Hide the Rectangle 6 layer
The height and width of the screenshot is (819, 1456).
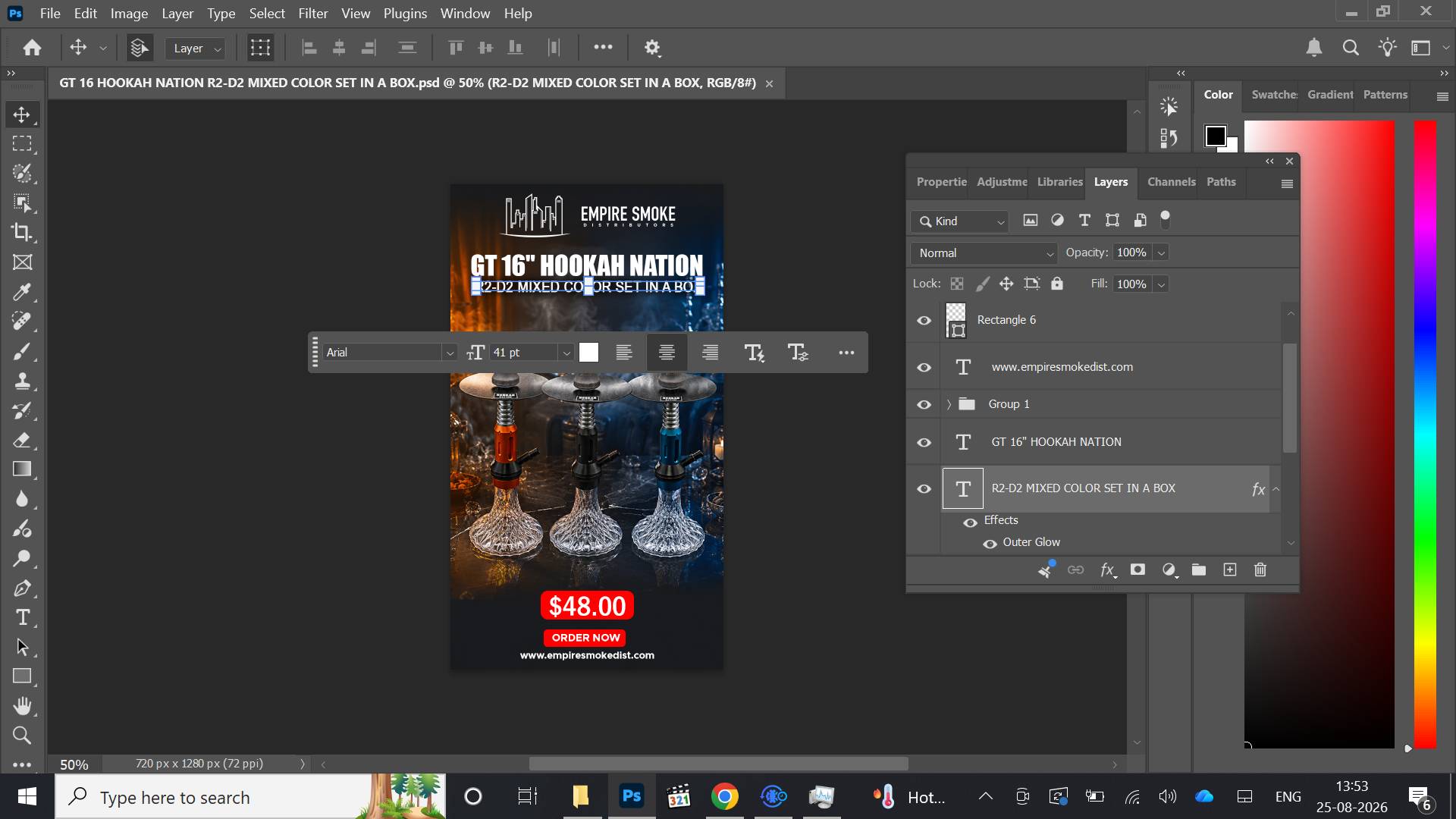point(924,320)
